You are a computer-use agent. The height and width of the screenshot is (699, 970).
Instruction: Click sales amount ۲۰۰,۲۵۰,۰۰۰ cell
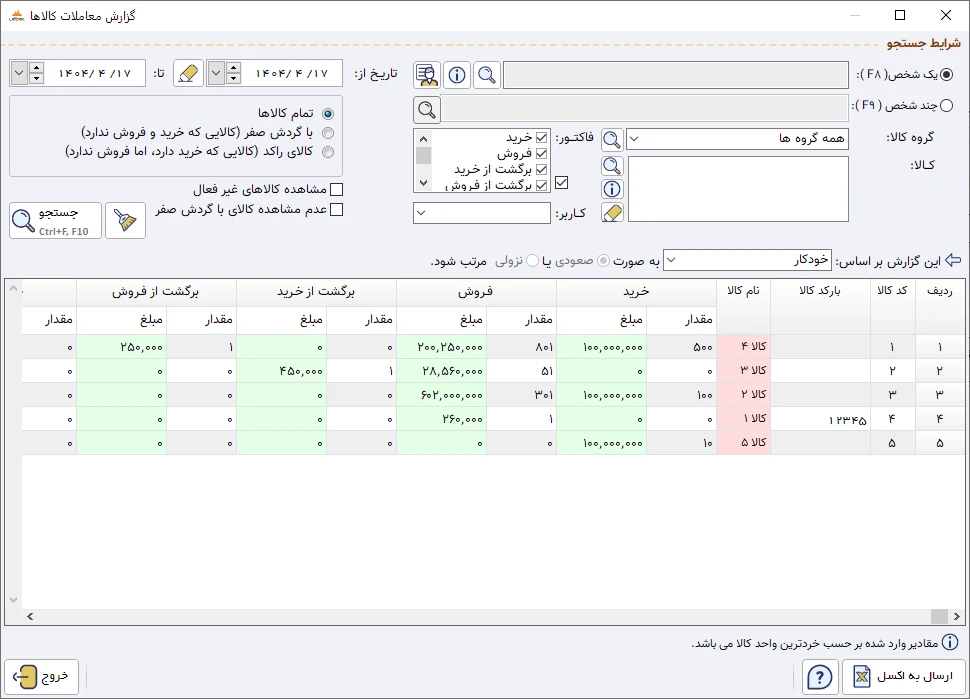(x=441, y=347)
